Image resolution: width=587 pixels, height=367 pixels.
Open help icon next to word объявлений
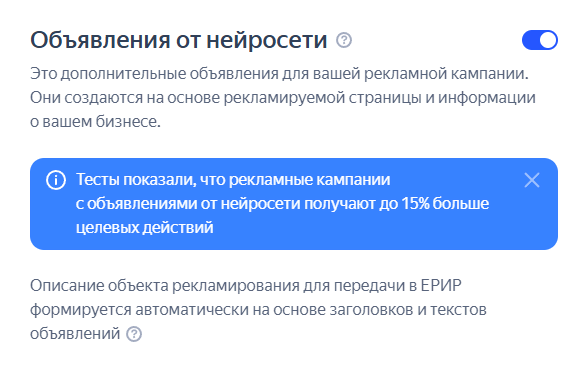[x=134, y=334]
